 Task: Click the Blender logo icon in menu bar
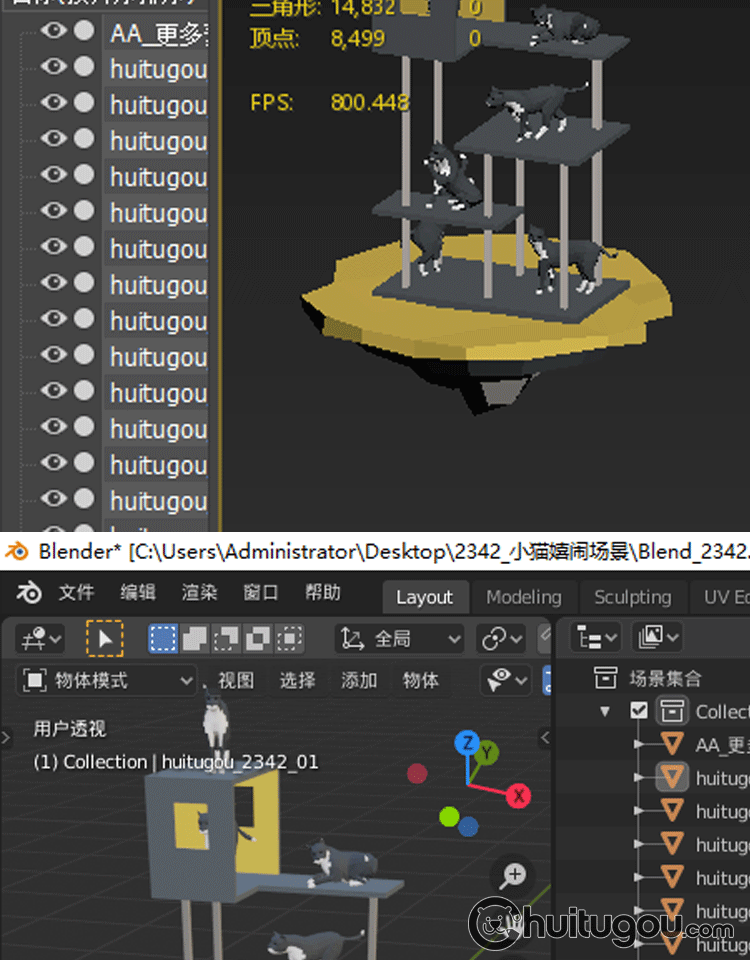(x=29, y=593)
